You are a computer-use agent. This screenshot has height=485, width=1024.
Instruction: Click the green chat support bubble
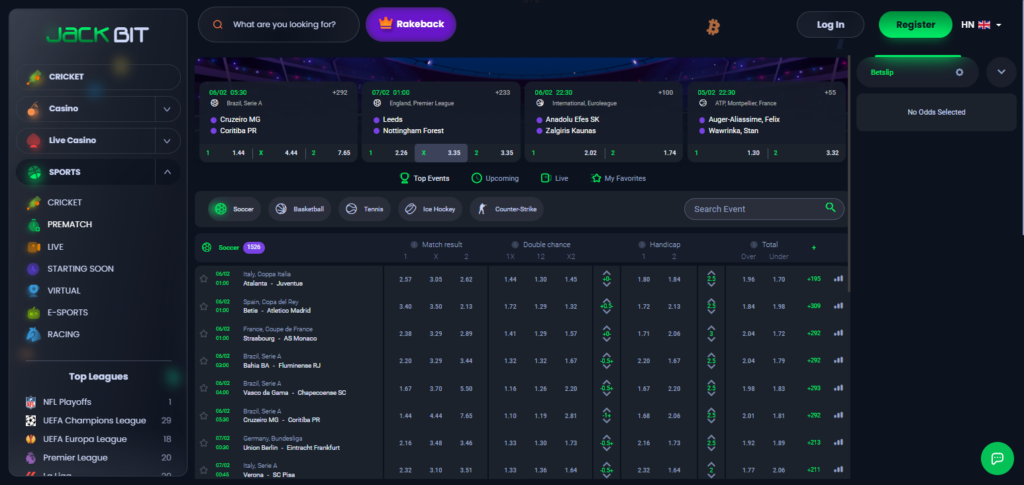tap(996, 458)
